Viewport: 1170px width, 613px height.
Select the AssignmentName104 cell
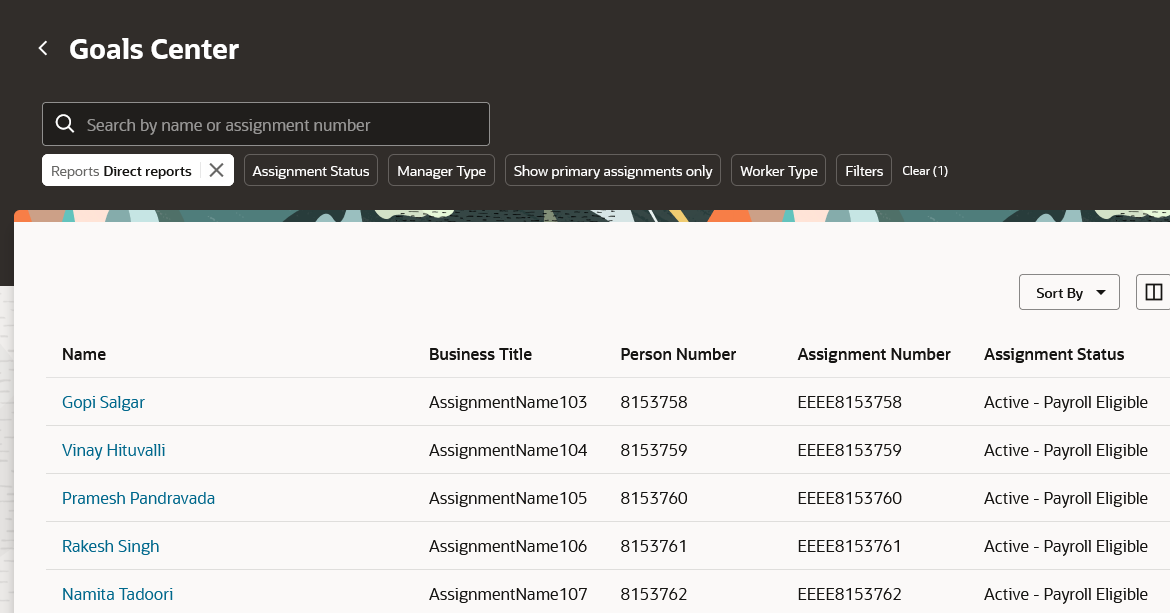[x=508, y=450]
